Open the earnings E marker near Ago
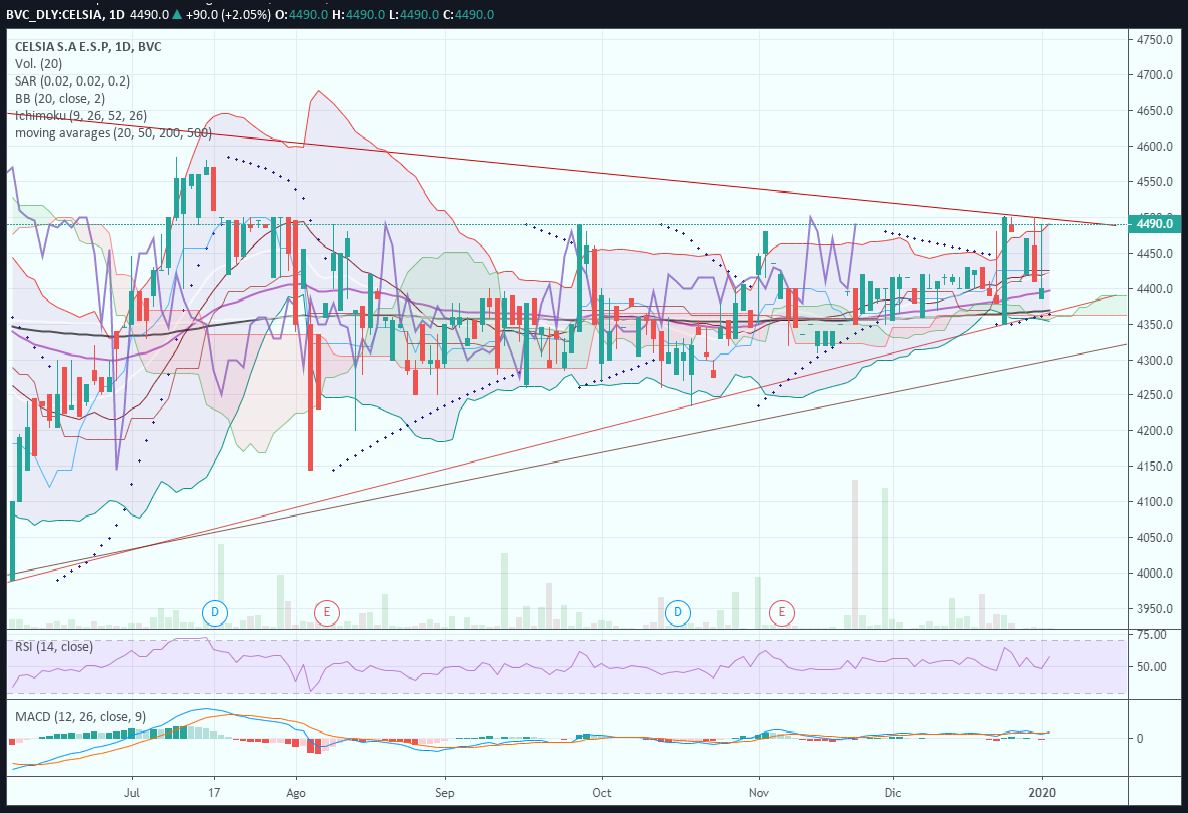The height and width of the screenshot is (813, 1188). point(327,612)
